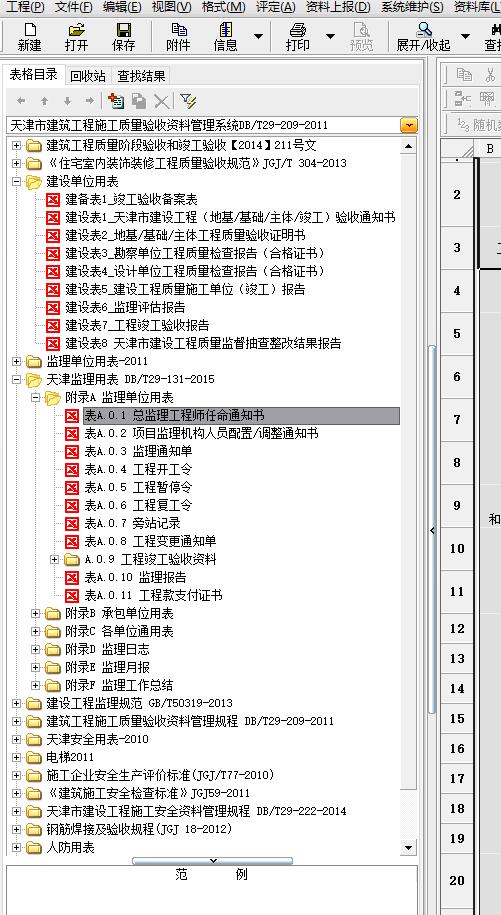The image size is (501, 915).
Task: Open the 信息 info toolbar icon
Action: coord(225,37)
